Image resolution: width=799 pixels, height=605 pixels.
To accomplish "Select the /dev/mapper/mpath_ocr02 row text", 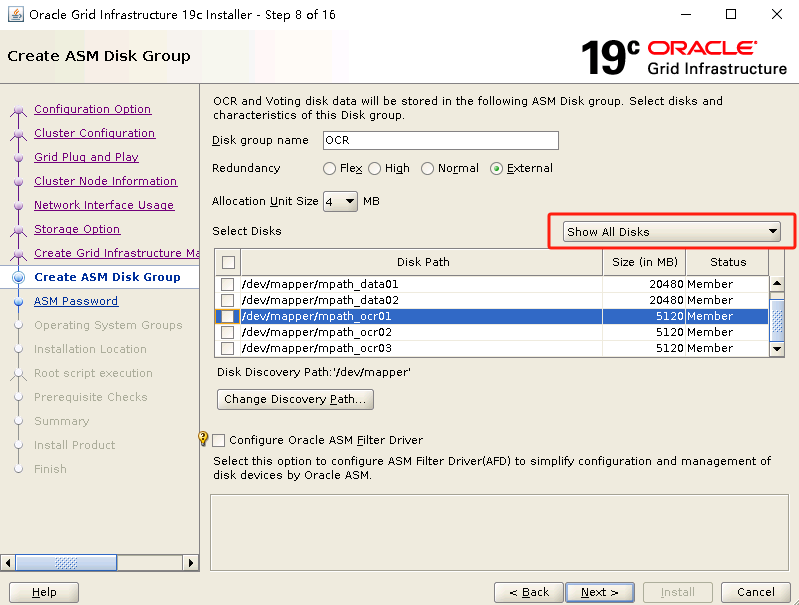I will click(317, 332).
